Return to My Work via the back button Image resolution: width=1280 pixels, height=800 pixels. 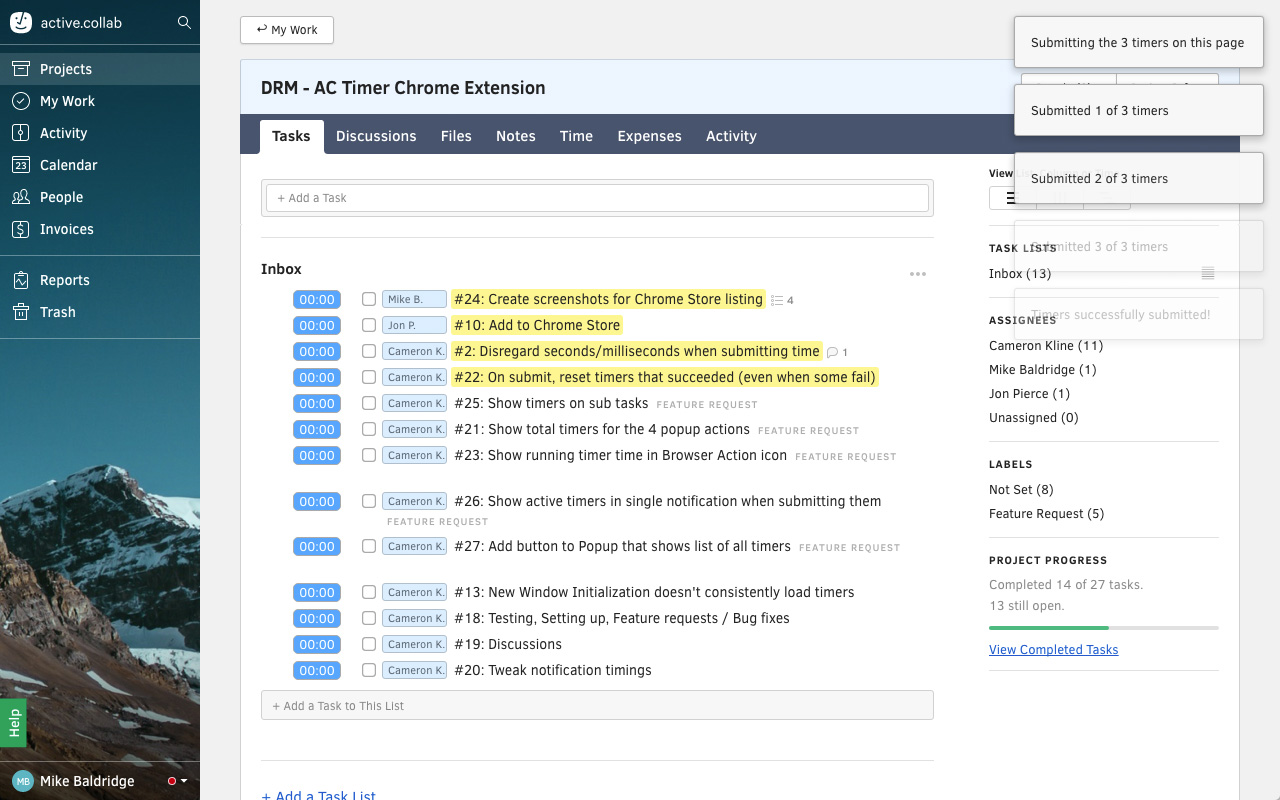(x=286, y=30)
